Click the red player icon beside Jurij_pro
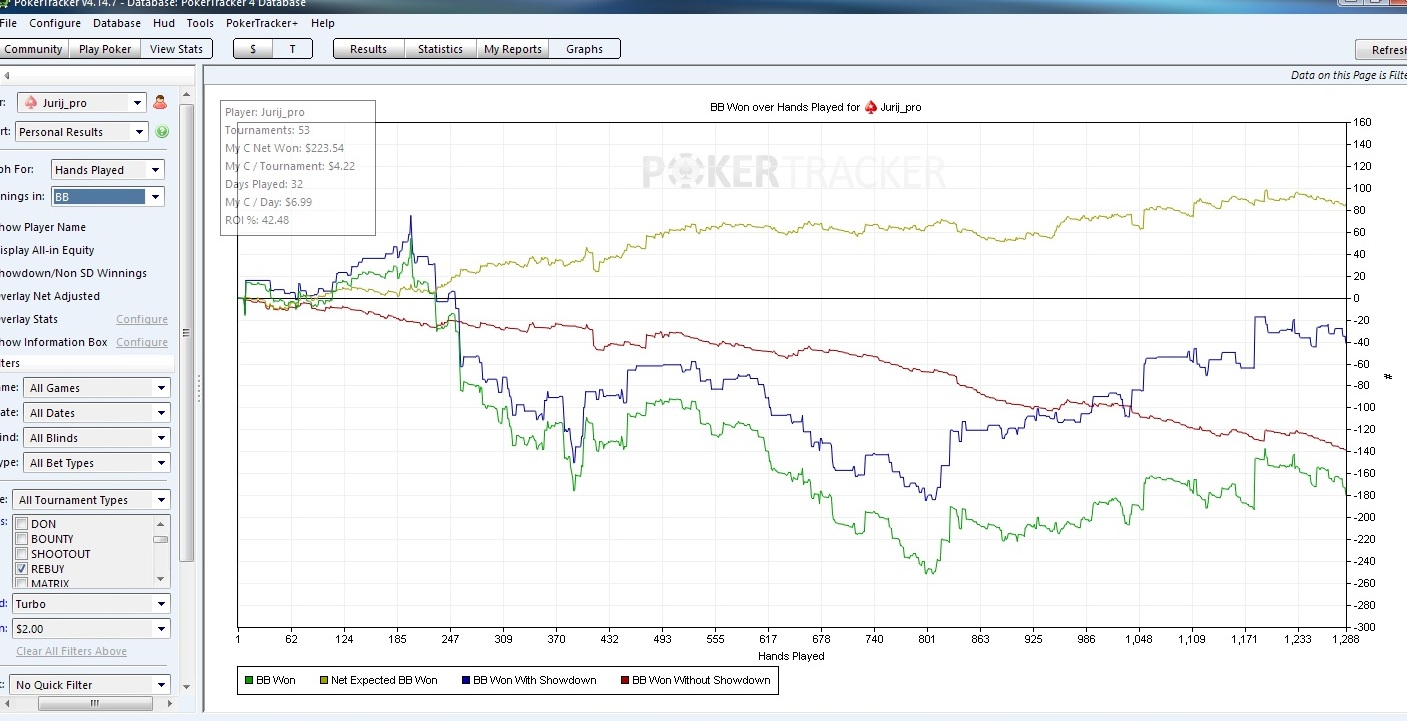The height and width of the screenshot is (721, 1407). (x=160, y=103)
